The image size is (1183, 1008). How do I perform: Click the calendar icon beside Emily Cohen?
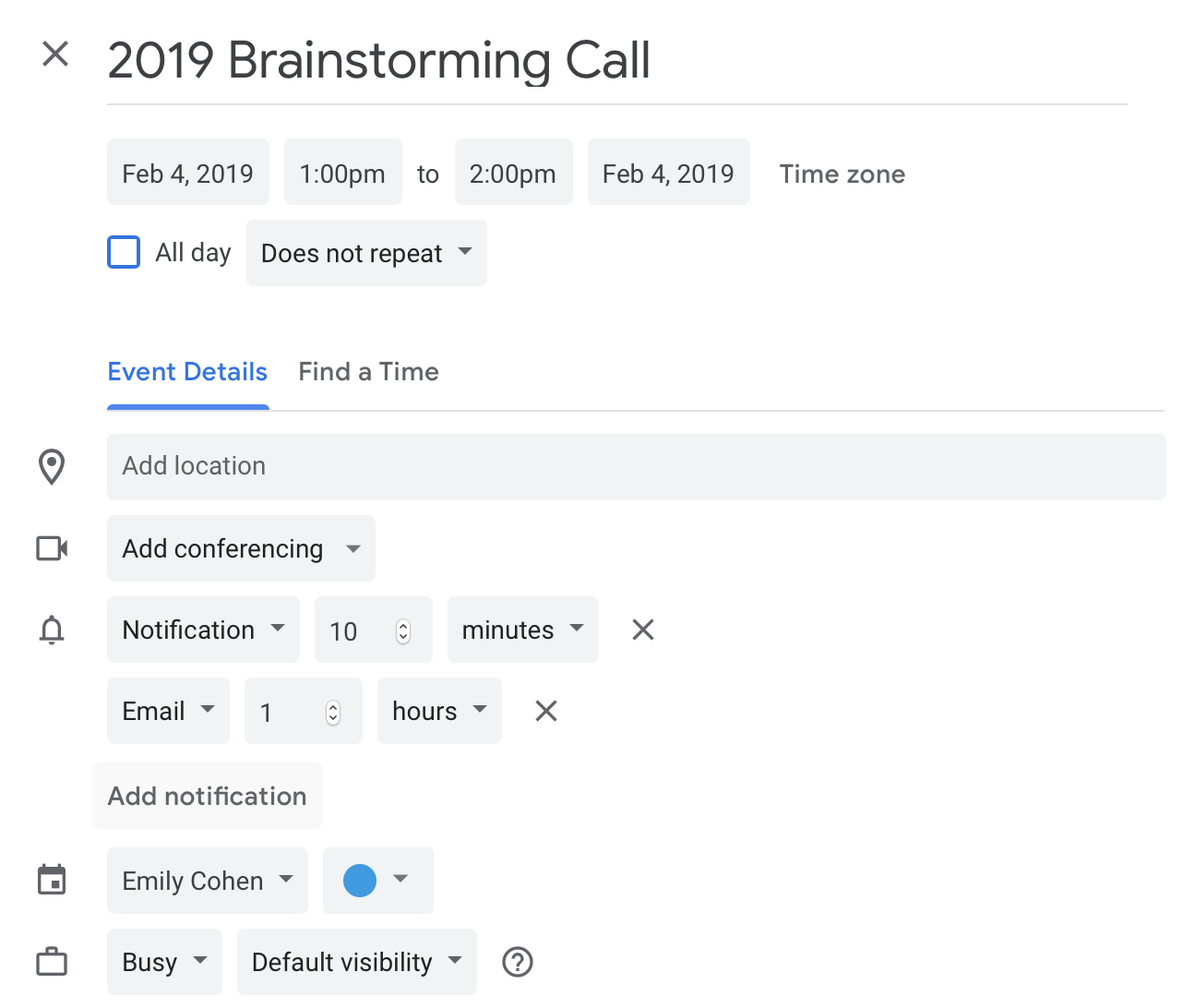click(x=52, y=880)
